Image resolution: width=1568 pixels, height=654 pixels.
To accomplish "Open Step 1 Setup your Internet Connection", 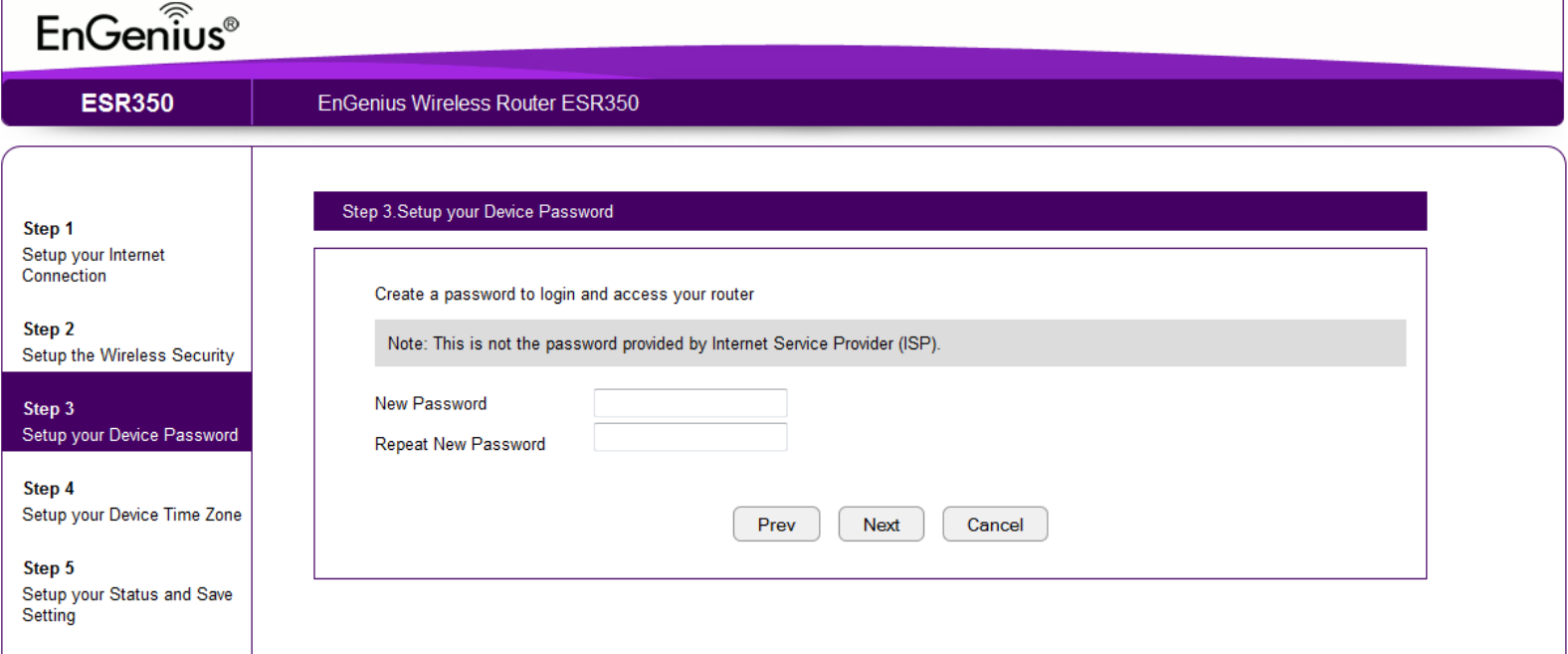I will (x=94, y=252).
